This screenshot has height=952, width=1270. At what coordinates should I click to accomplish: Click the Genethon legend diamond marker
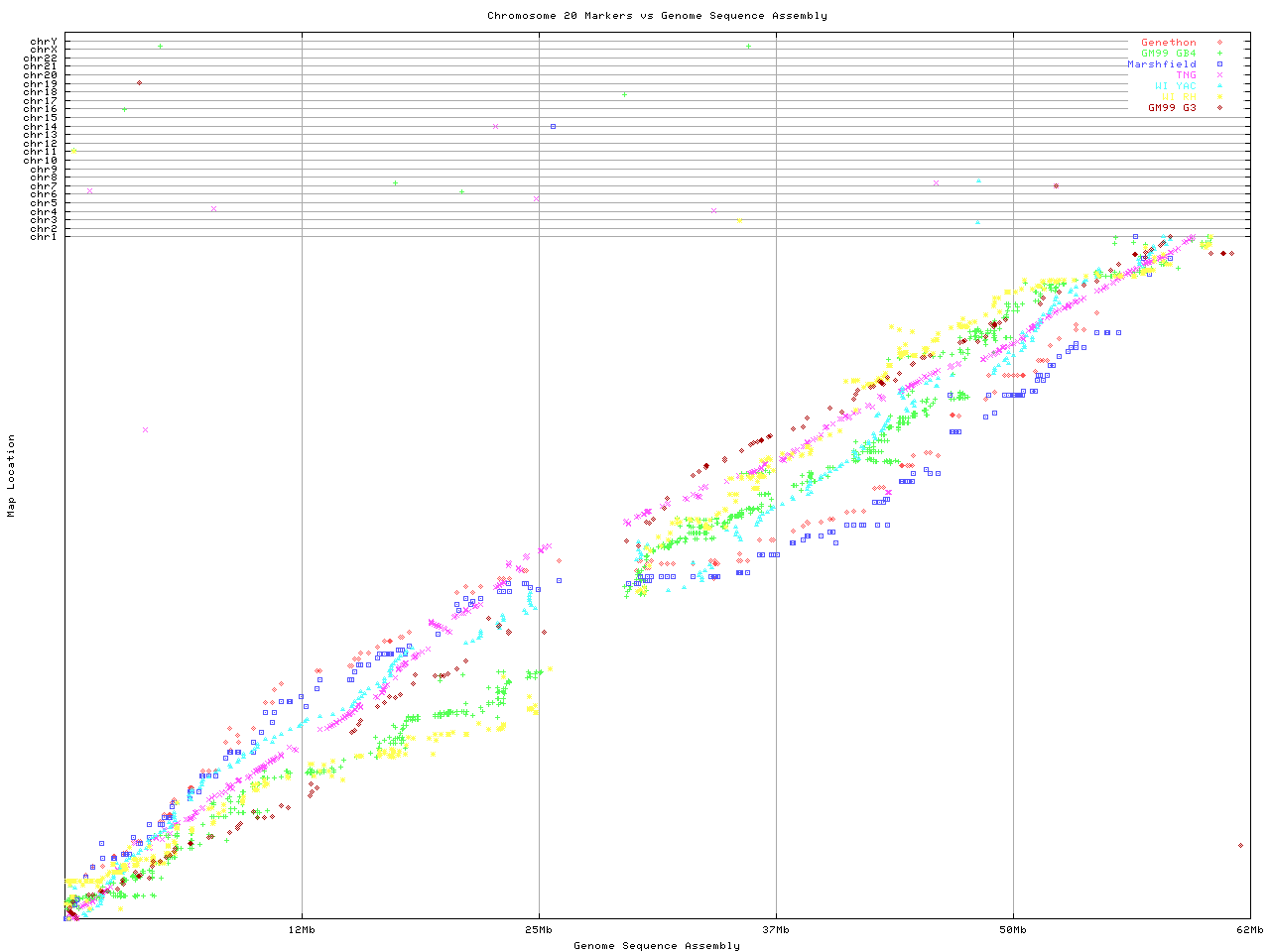tap(1219, 43)
